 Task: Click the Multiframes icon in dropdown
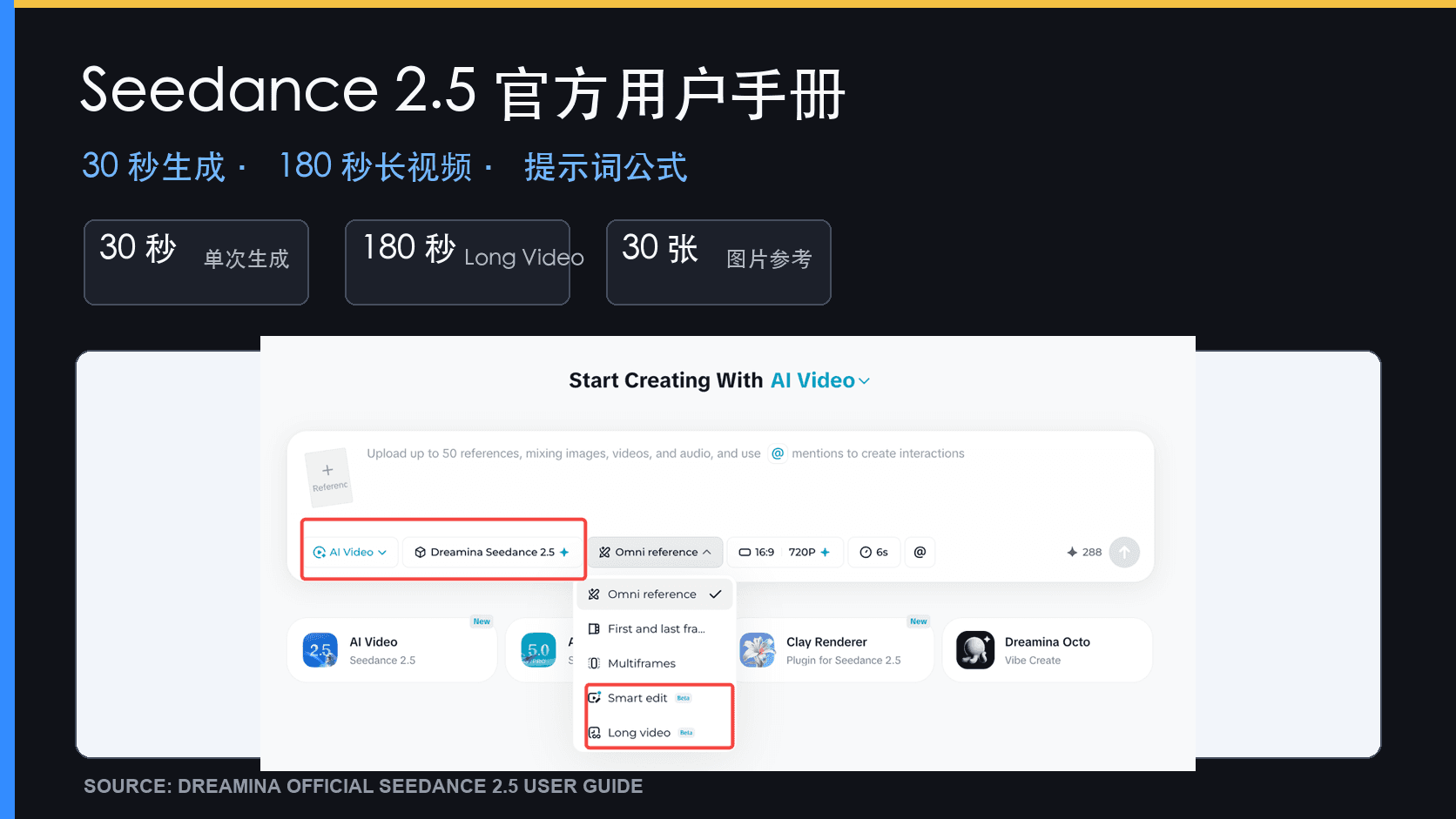coord(594,663)
